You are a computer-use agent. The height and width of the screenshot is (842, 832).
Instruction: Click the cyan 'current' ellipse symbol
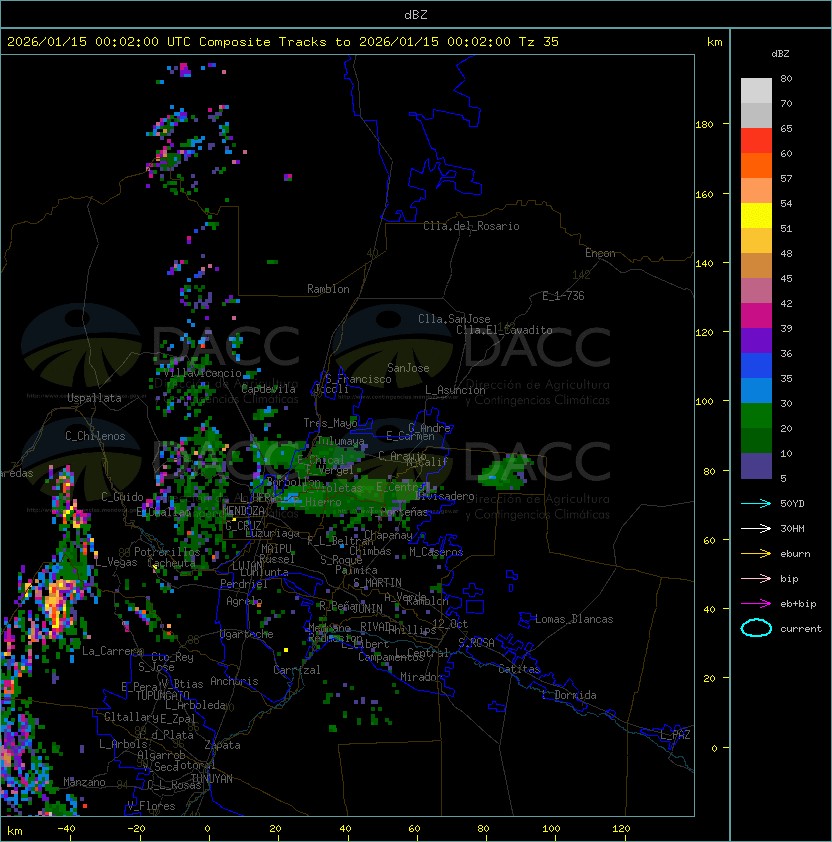coord(756,628)
